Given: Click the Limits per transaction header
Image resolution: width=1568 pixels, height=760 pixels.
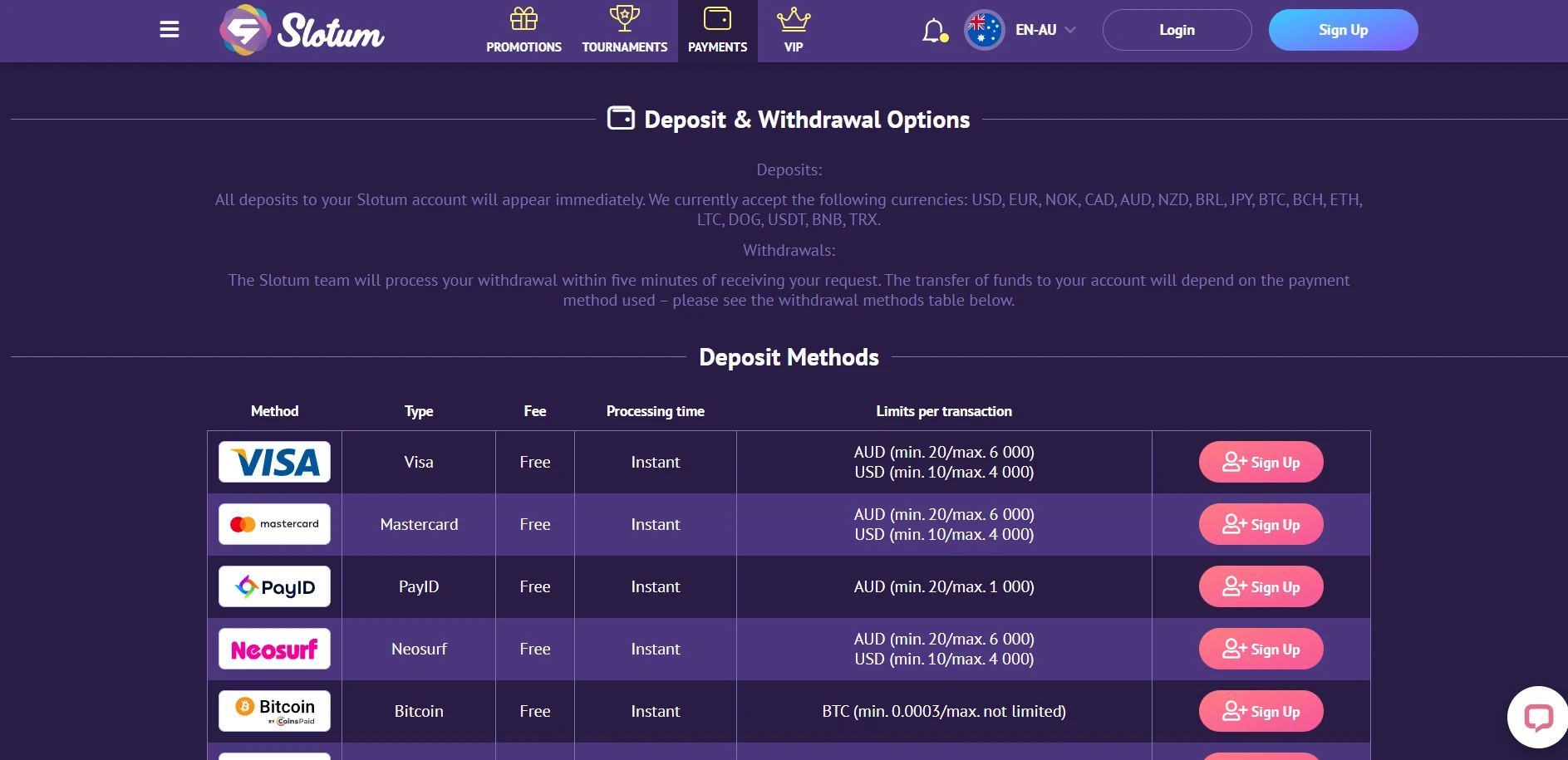Looking at the screenshot, I should (944, 411).
